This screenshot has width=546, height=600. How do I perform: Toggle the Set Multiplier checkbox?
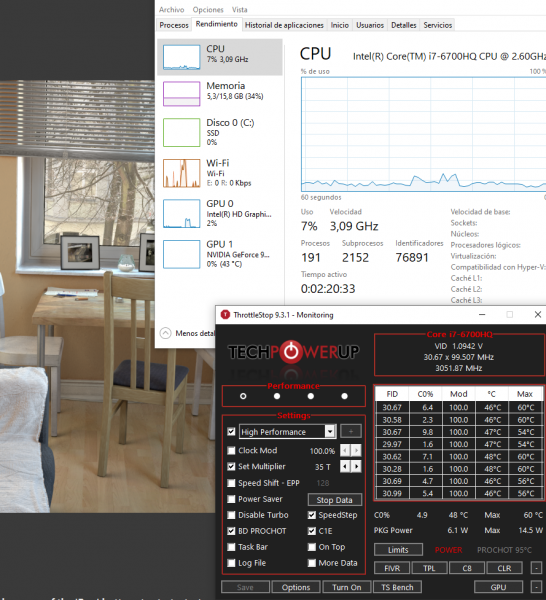[x=231, y=466]
